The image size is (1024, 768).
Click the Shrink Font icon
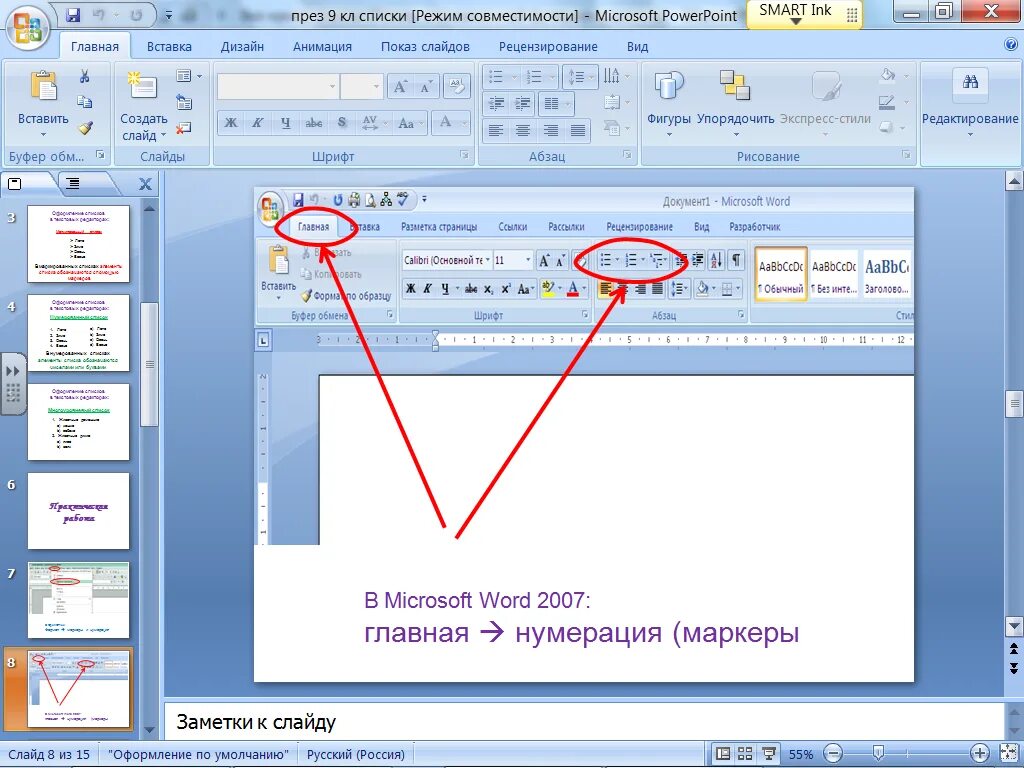(x=426, y=86)
